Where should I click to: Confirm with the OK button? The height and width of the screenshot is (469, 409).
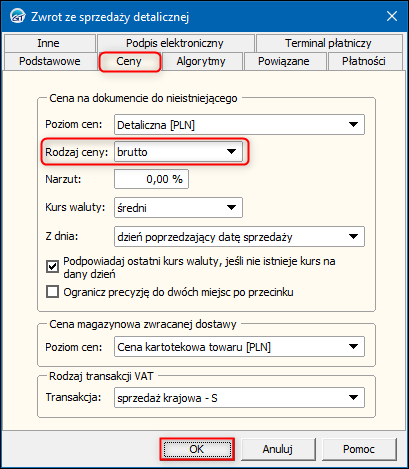197,449
